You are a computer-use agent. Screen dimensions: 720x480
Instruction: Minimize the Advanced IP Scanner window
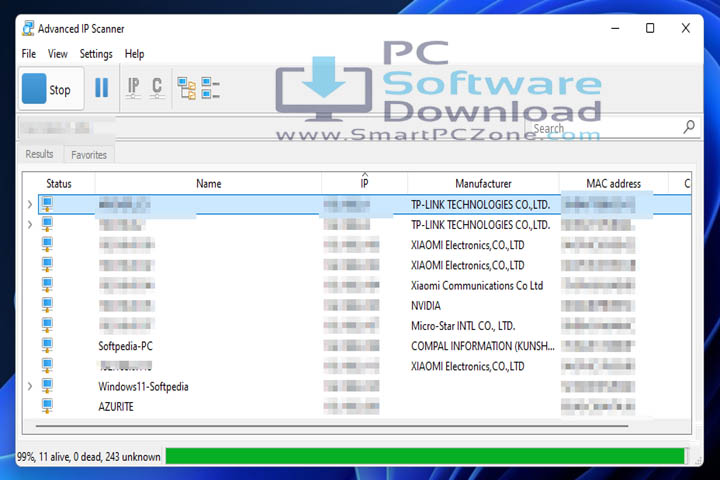[x=615, y=28]
